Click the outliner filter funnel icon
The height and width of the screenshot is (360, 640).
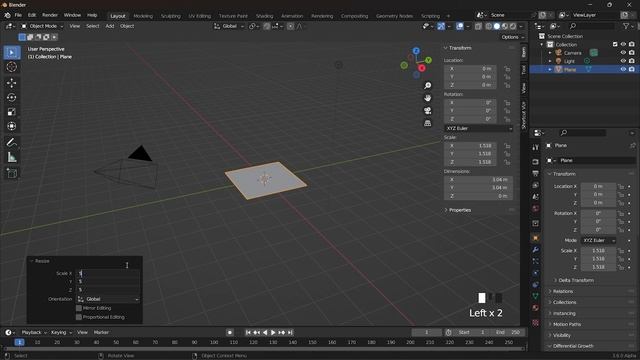click(626, 26)
